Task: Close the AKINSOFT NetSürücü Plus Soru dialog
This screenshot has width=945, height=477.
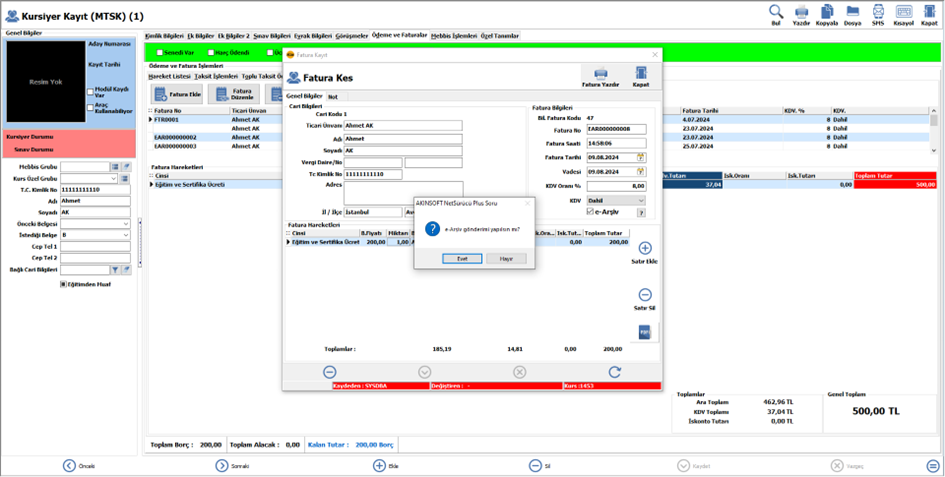Action: click(x=527, y=203)
